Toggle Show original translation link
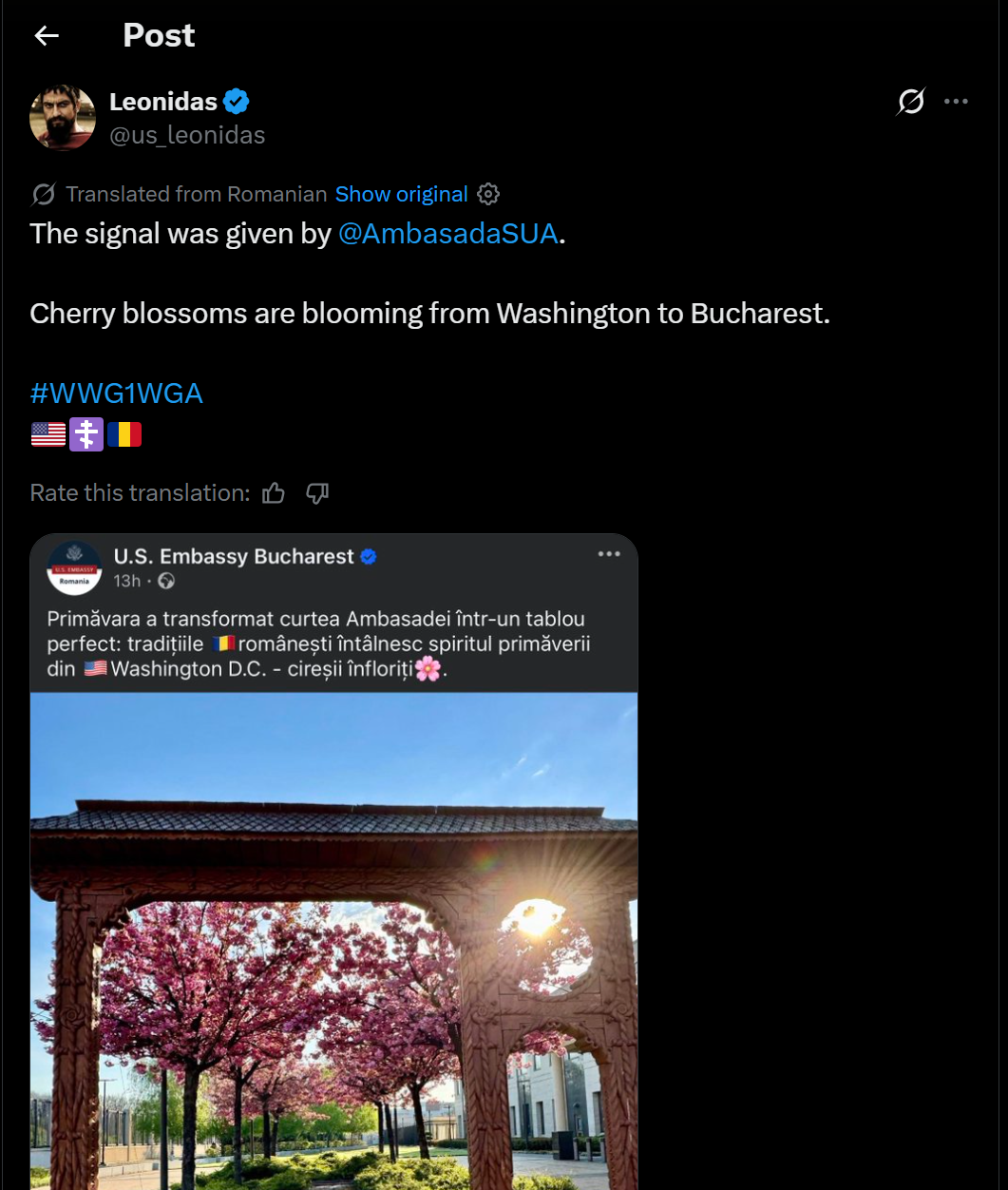The width and height of the screenshot is (1008, 1190). (x=401, y=195)
